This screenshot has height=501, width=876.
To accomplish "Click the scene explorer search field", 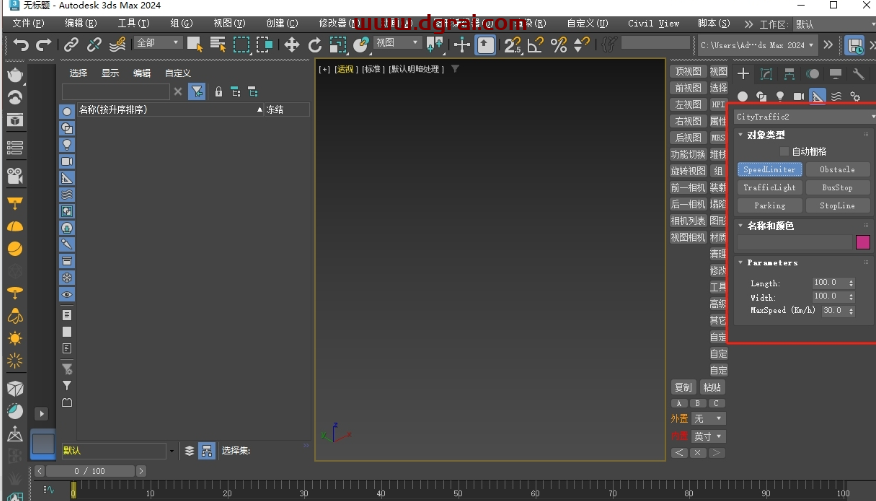I will click(x=116, y=92).
